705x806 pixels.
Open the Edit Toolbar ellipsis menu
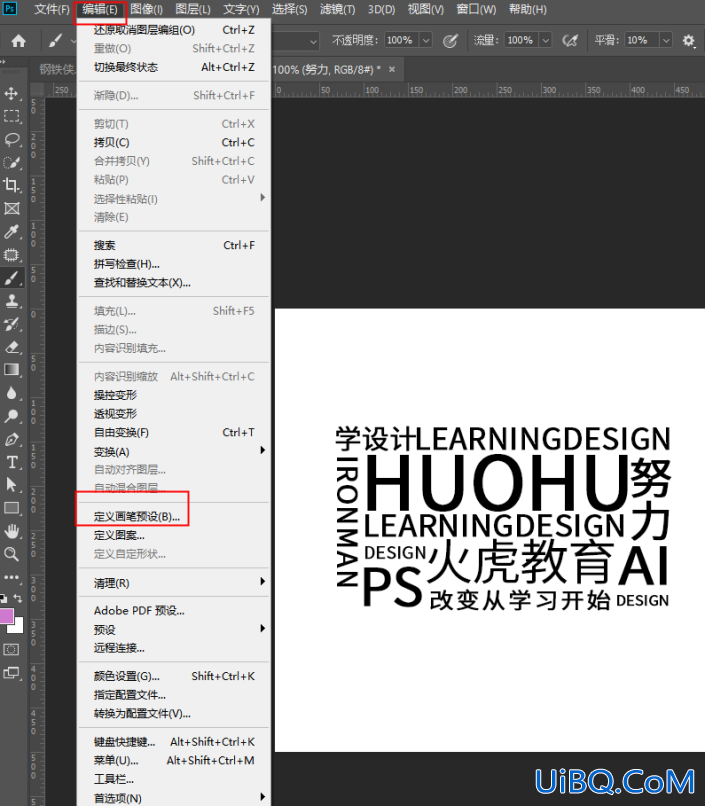(x=11, y=577)
